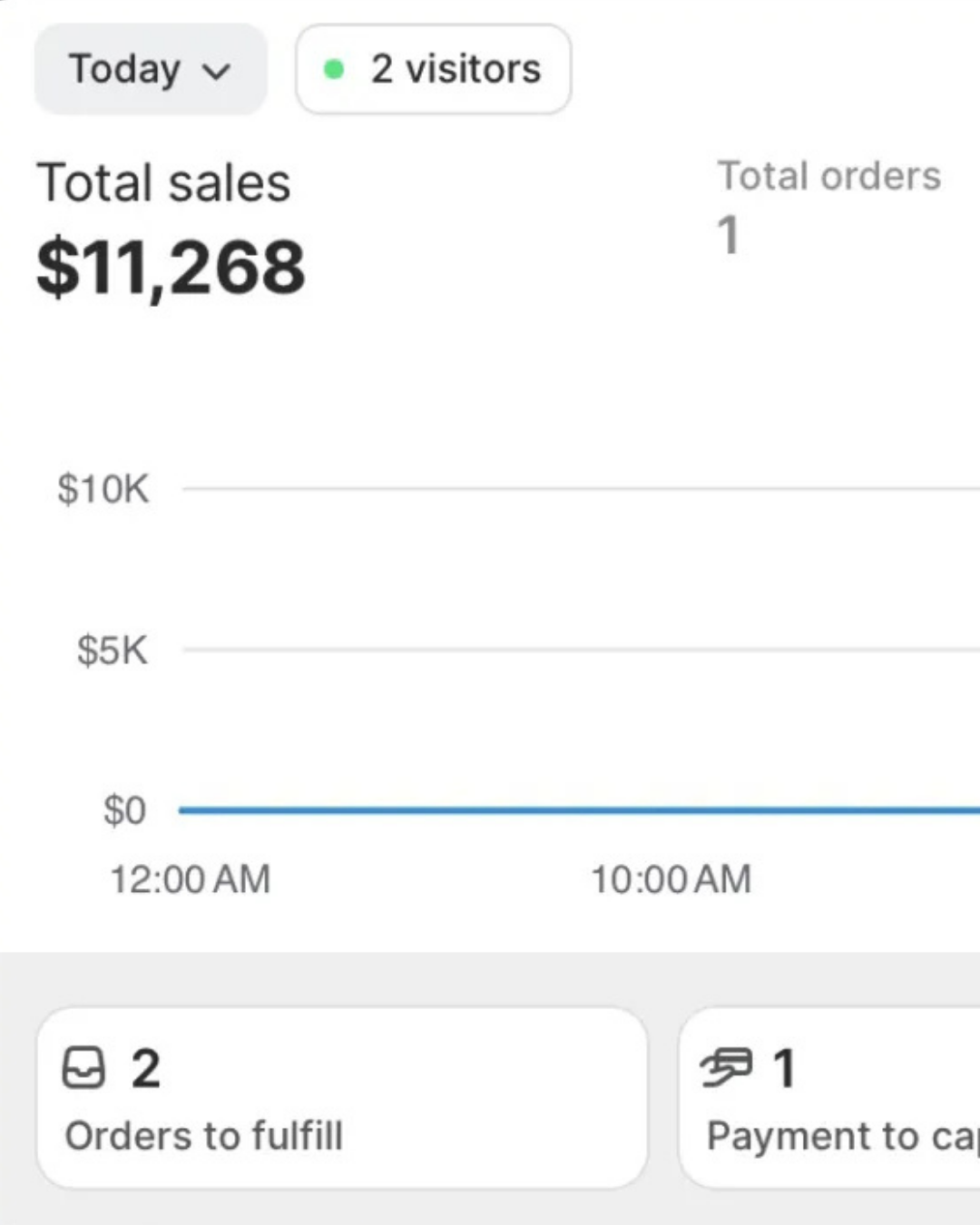Click the orders inbox tray icon
This screenshot has width=980, height=1225.
pos(83,1067)
